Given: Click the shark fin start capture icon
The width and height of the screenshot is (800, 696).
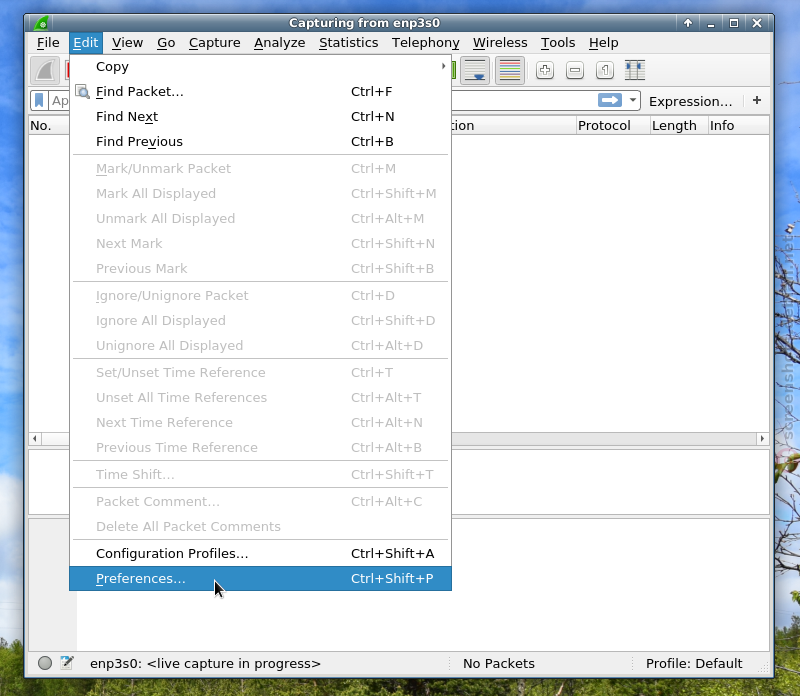Looking at the screenshot, I should tap(45, 70).
